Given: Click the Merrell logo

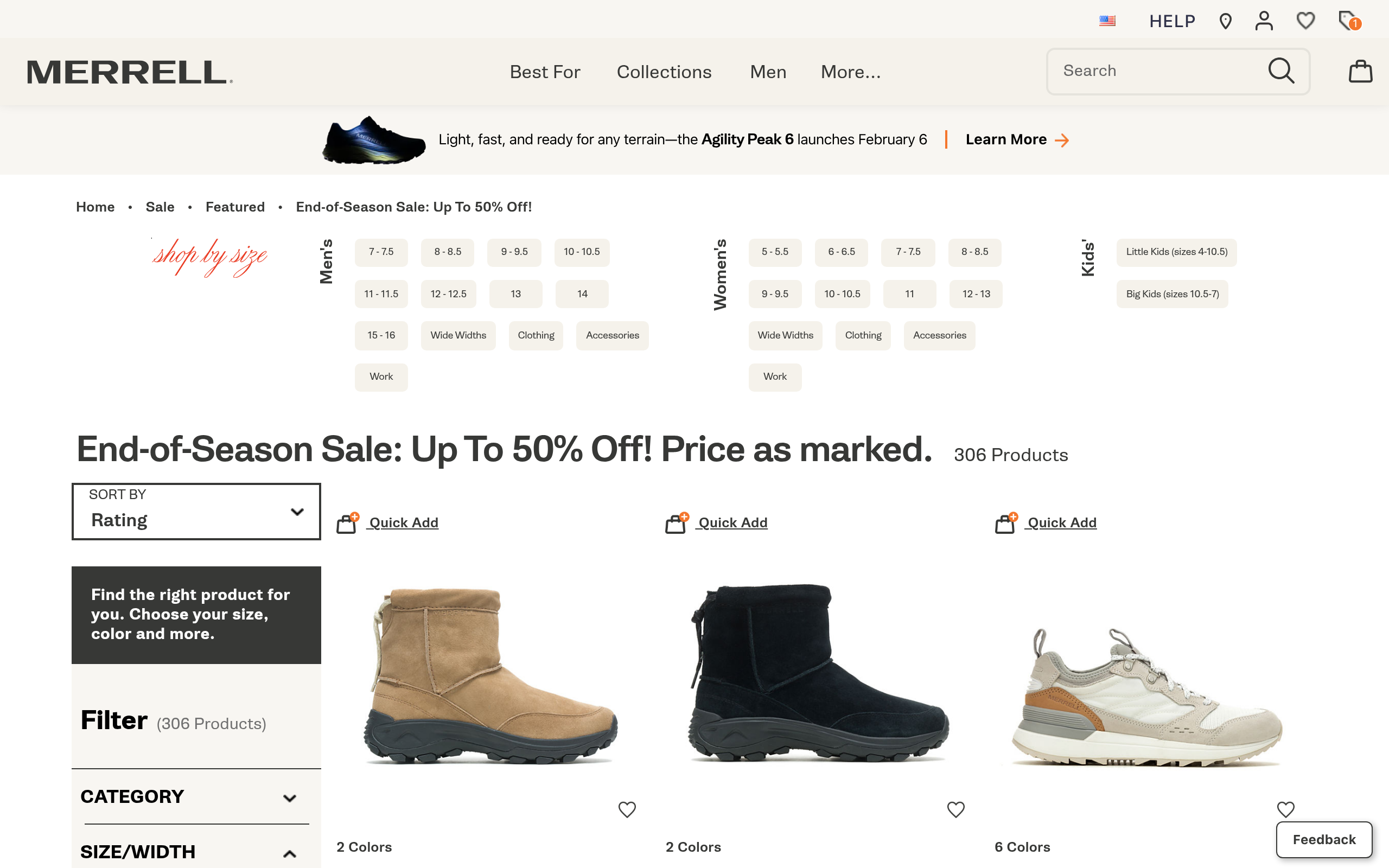Looking at the screenshot, I should point(130,72).
